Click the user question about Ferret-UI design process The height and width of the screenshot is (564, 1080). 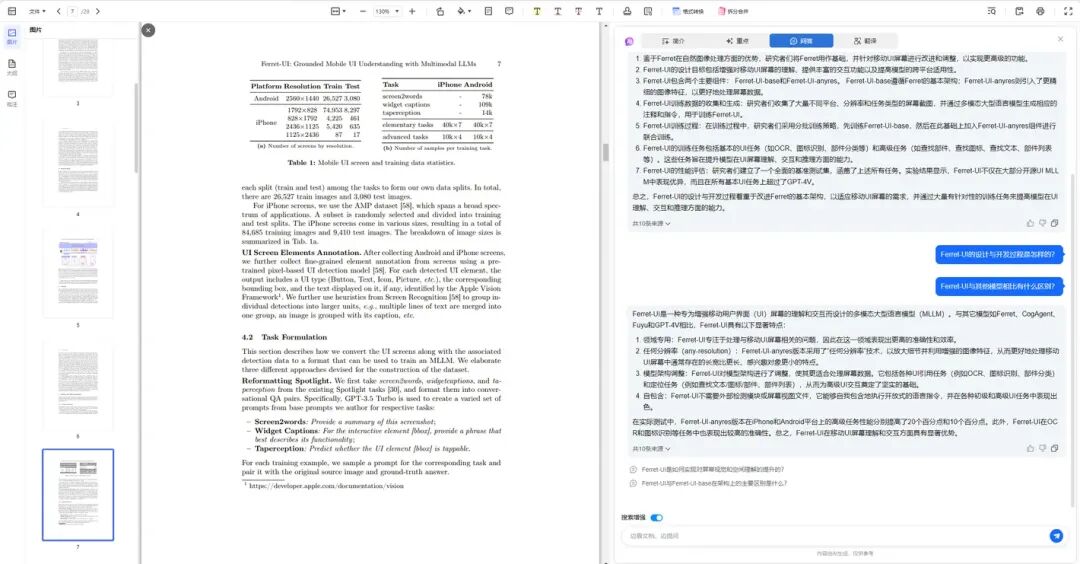pyautogui.click(x=999, y=255)
